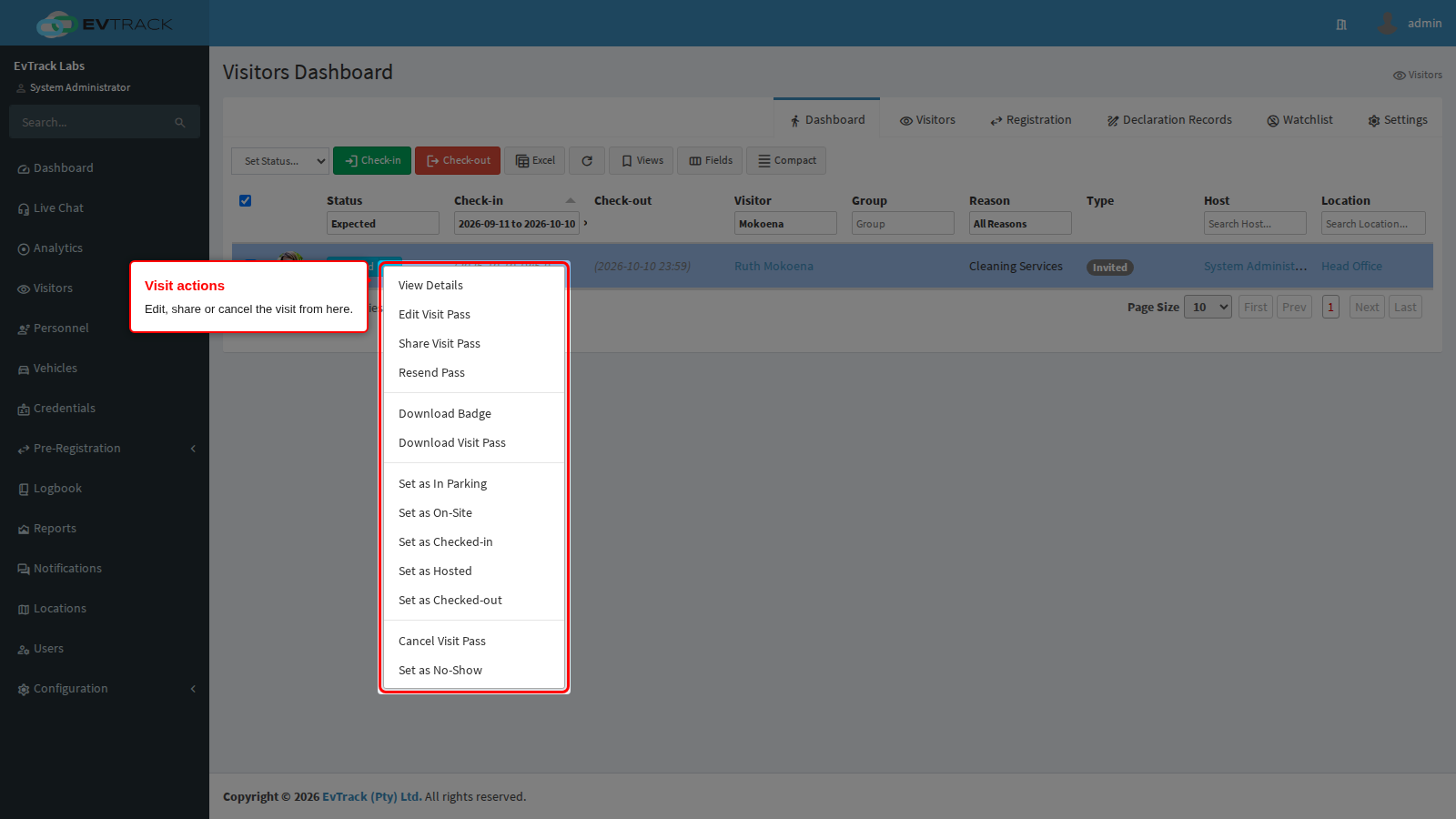Click the refresh icon in the toolbar

587,161
